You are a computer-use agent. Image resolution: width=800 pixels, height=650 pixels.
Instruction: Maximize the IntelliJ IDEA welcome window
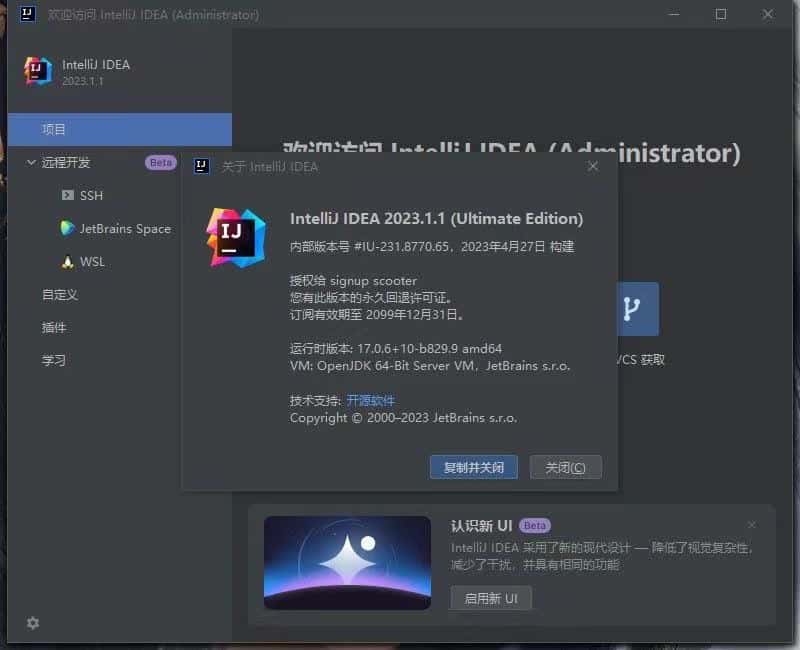[x=721, y=14]
